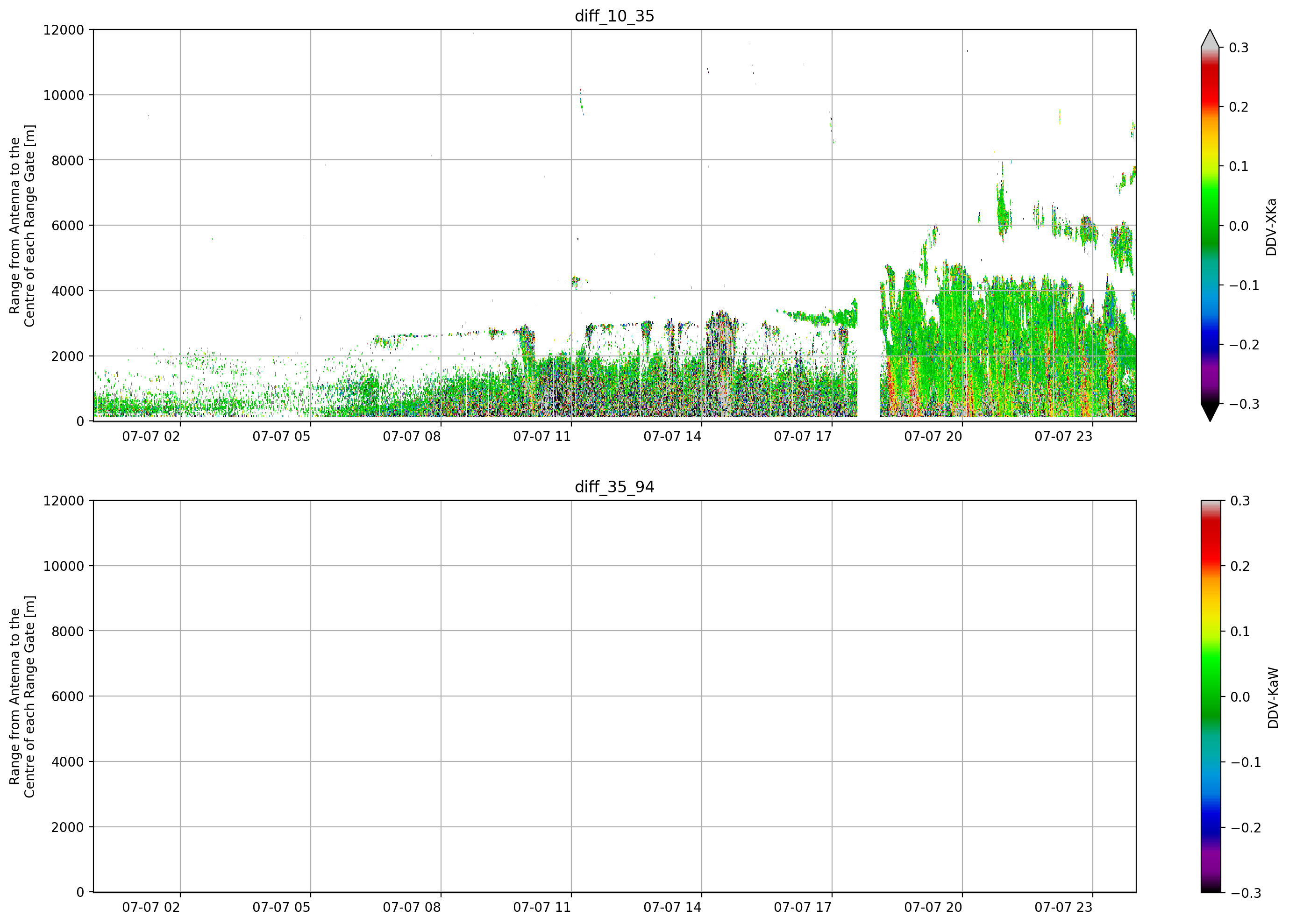Viewport: 1289px width, 924px height.
Task: Click the −0.1 tick on DDV-KaW colorbar
Action: tap(1246, 763)
